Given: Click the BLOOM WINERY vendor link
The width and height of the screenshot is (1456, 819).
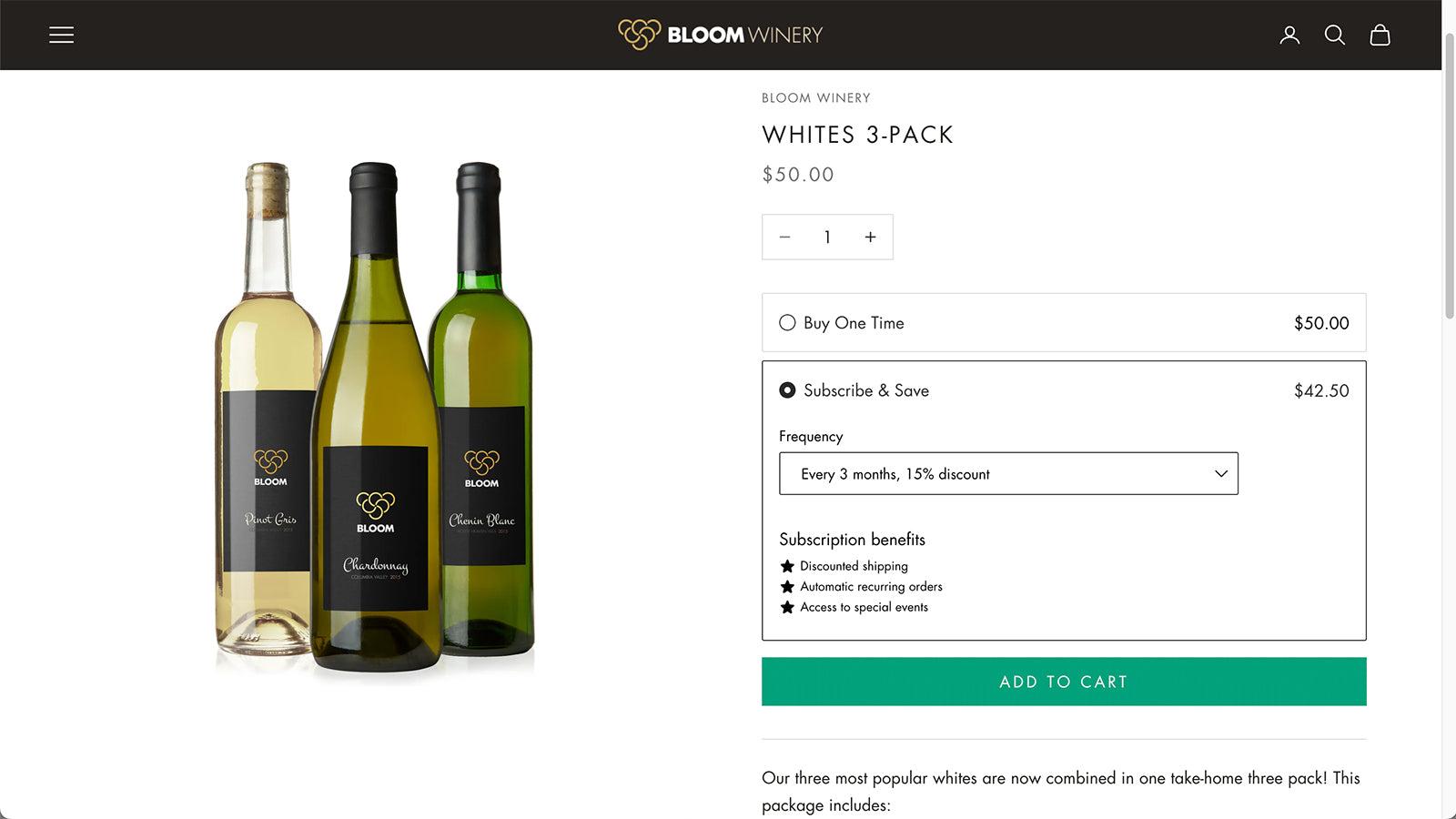Looking at the screenshot, I should tap(815, 97).
